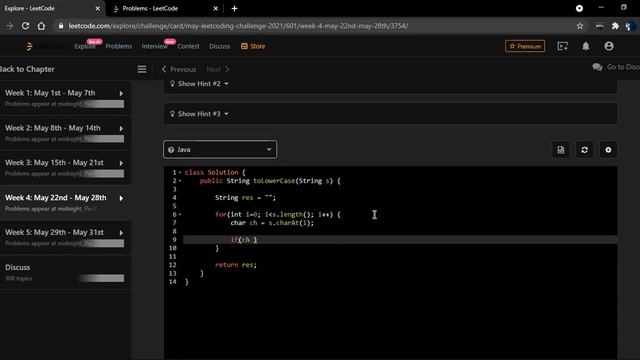Screen dimensions: 640x360
Task: Click the browser reload icon
Action: (x=25, y=26)
